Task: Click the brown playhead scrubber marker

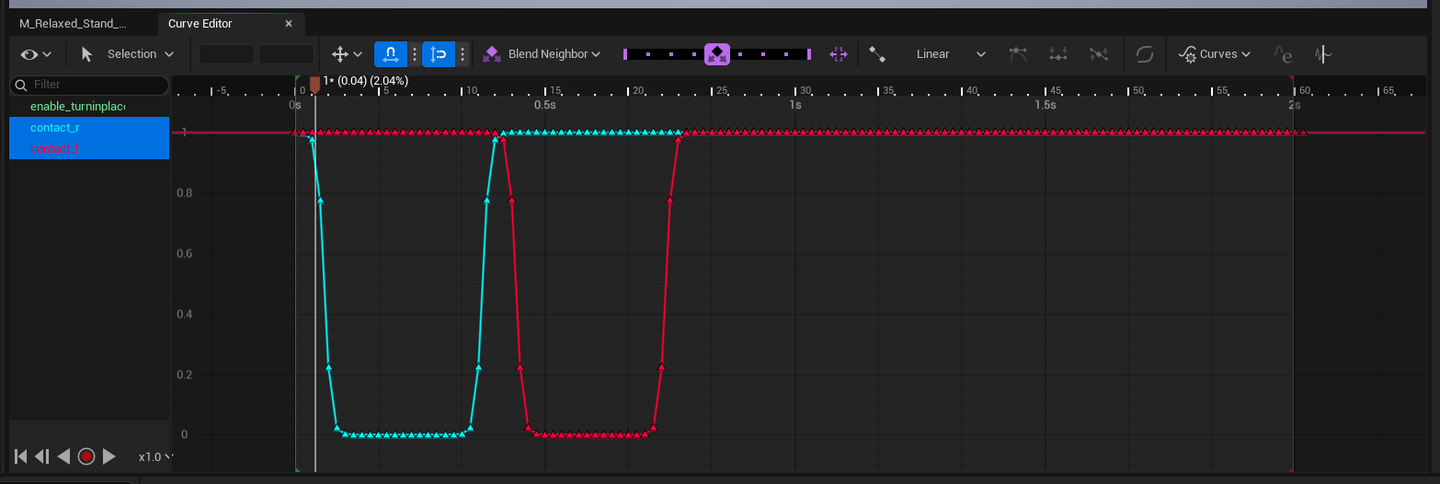Action: pos(315,87)
